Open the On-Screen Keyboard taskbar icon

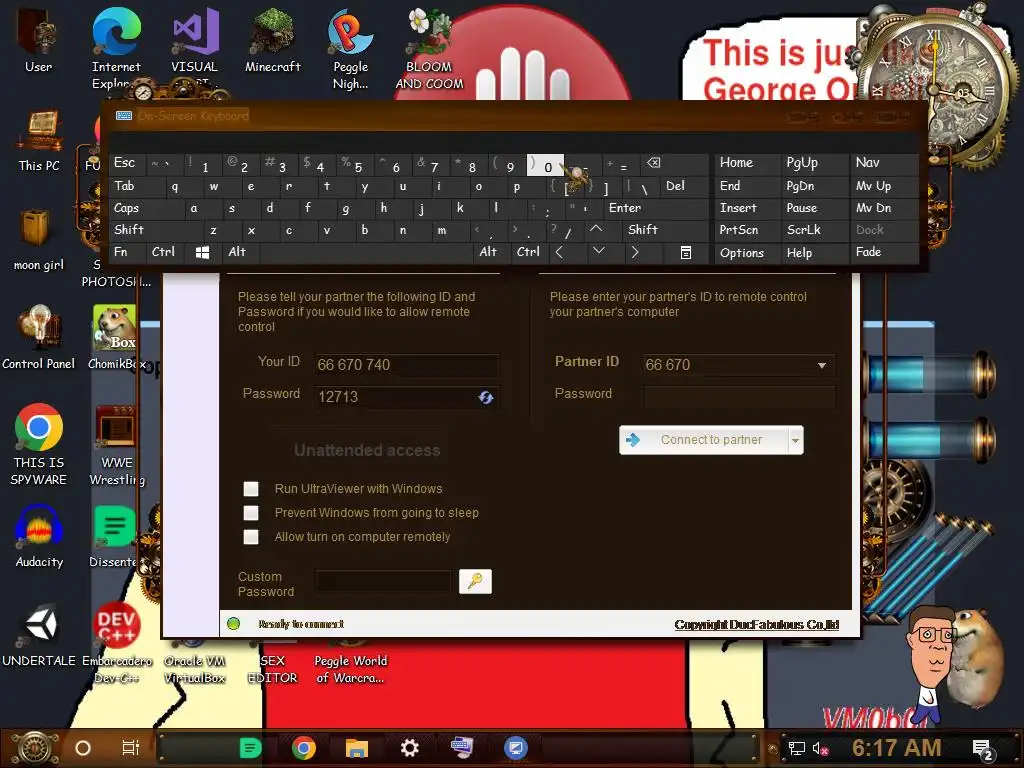462,748
